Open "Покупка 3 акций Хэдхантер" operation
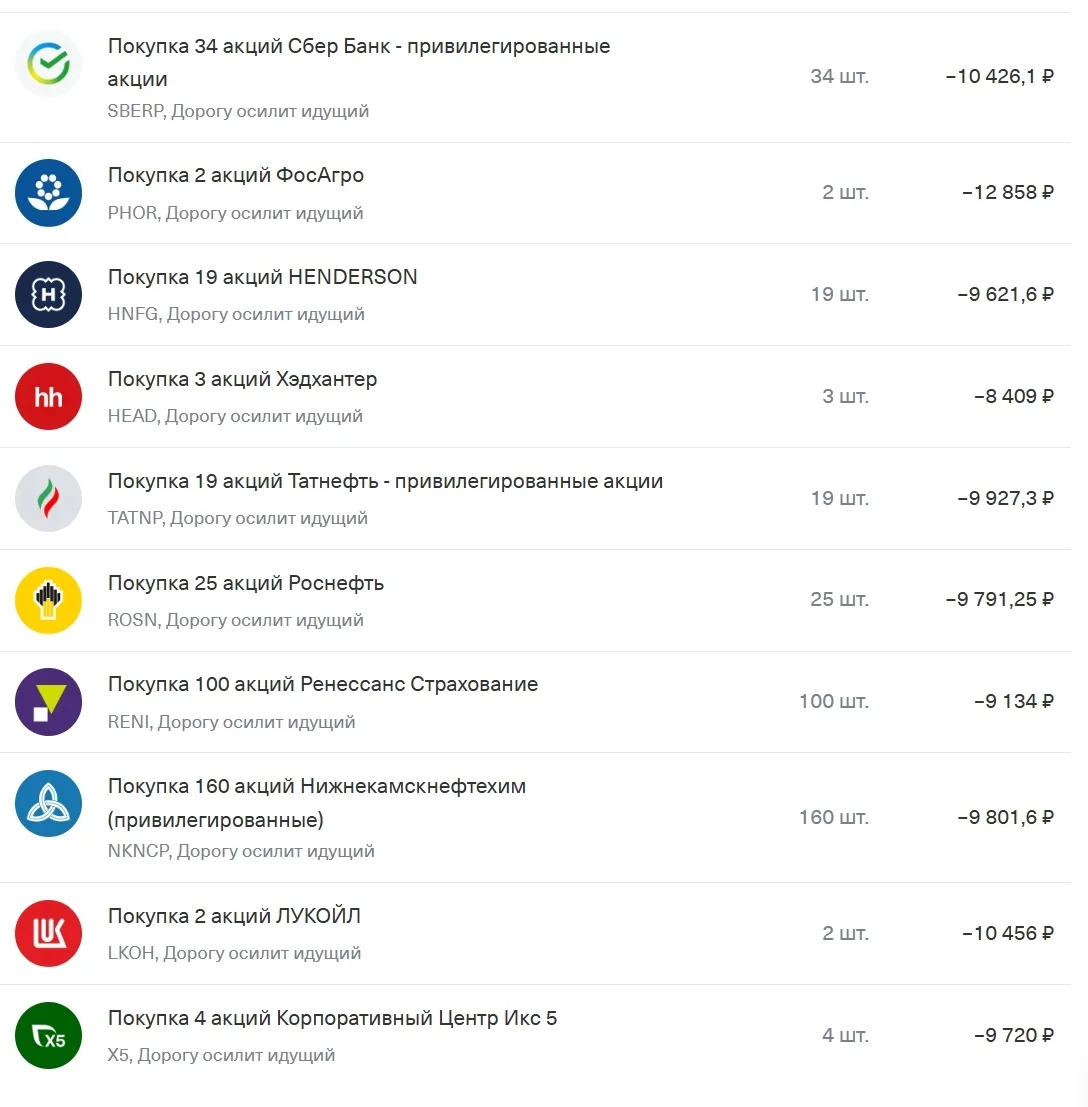The width and height of the screenshot is (1088, 1107). pyautogui.click(x=535, y=397)
